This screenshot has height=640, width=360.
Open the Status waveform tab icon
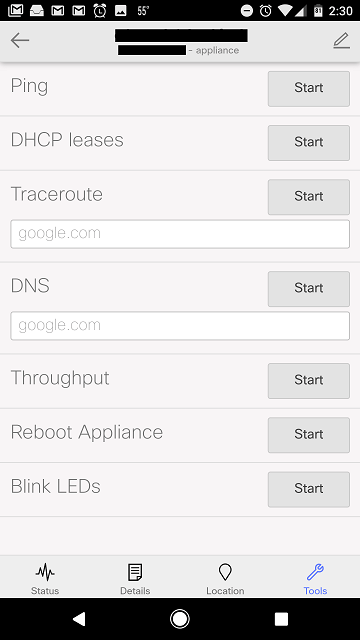pyautogui.click(x=45, y=572)
